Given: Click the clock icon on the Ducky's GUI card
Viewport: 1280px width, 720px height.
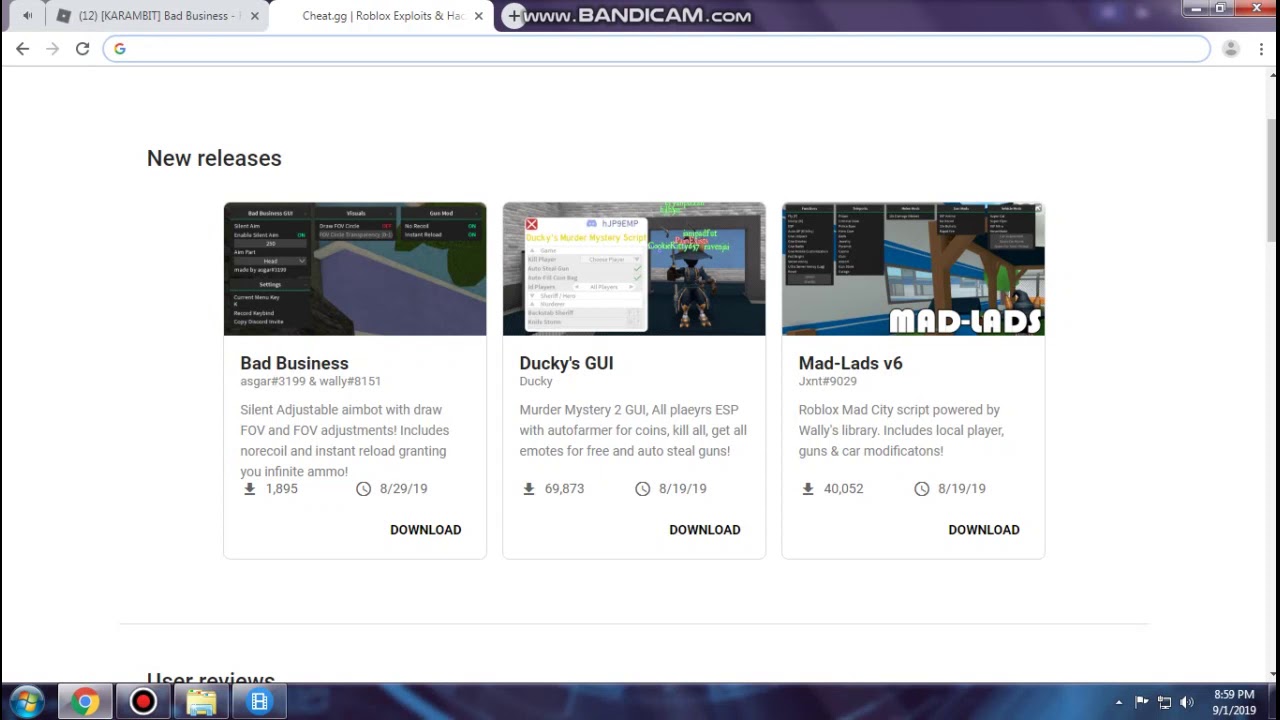Looking at the screenshot, I should pyautogui.click(x=642, y=489).
